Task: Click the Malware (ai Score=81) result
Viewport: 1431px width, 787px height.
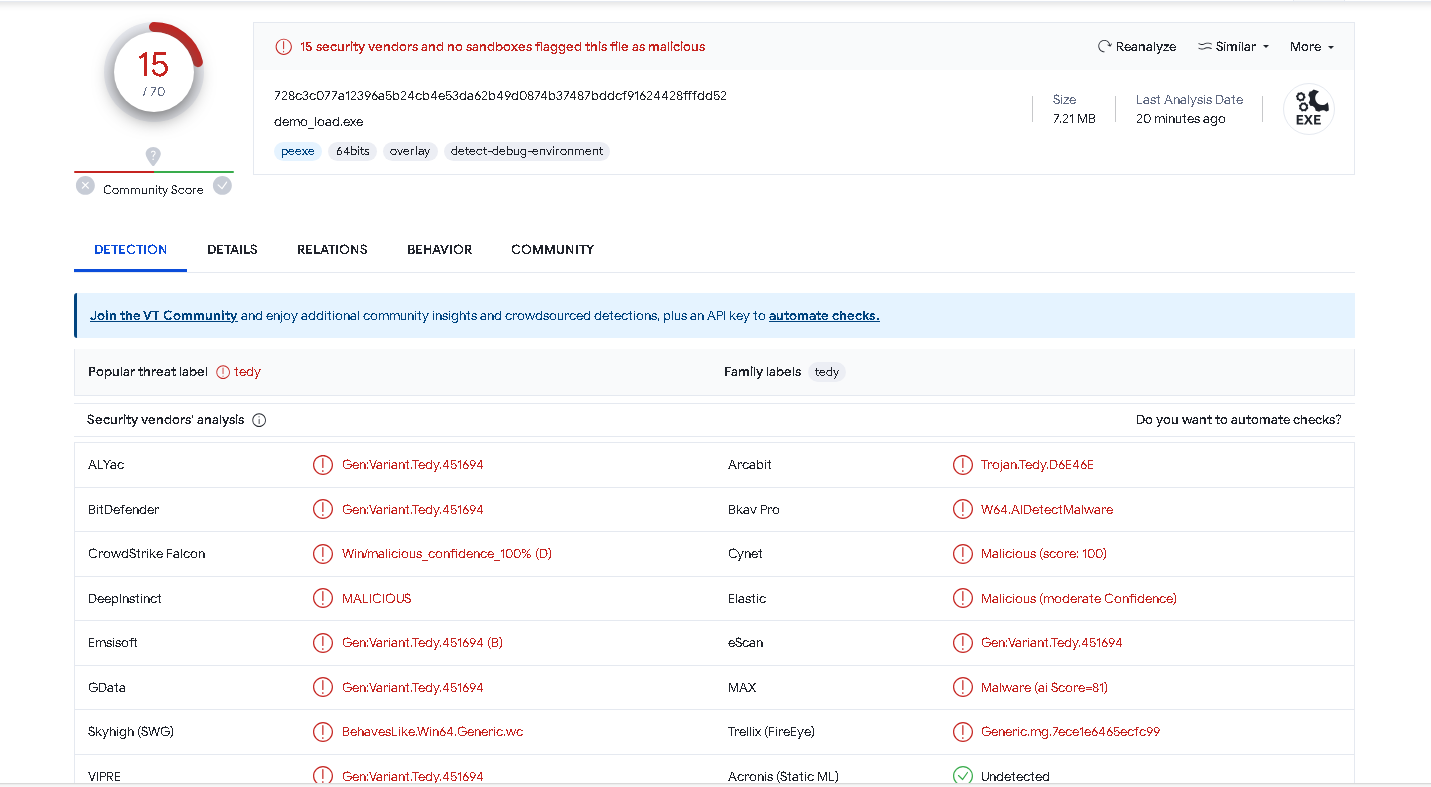Action: (x=1044, y=688)
